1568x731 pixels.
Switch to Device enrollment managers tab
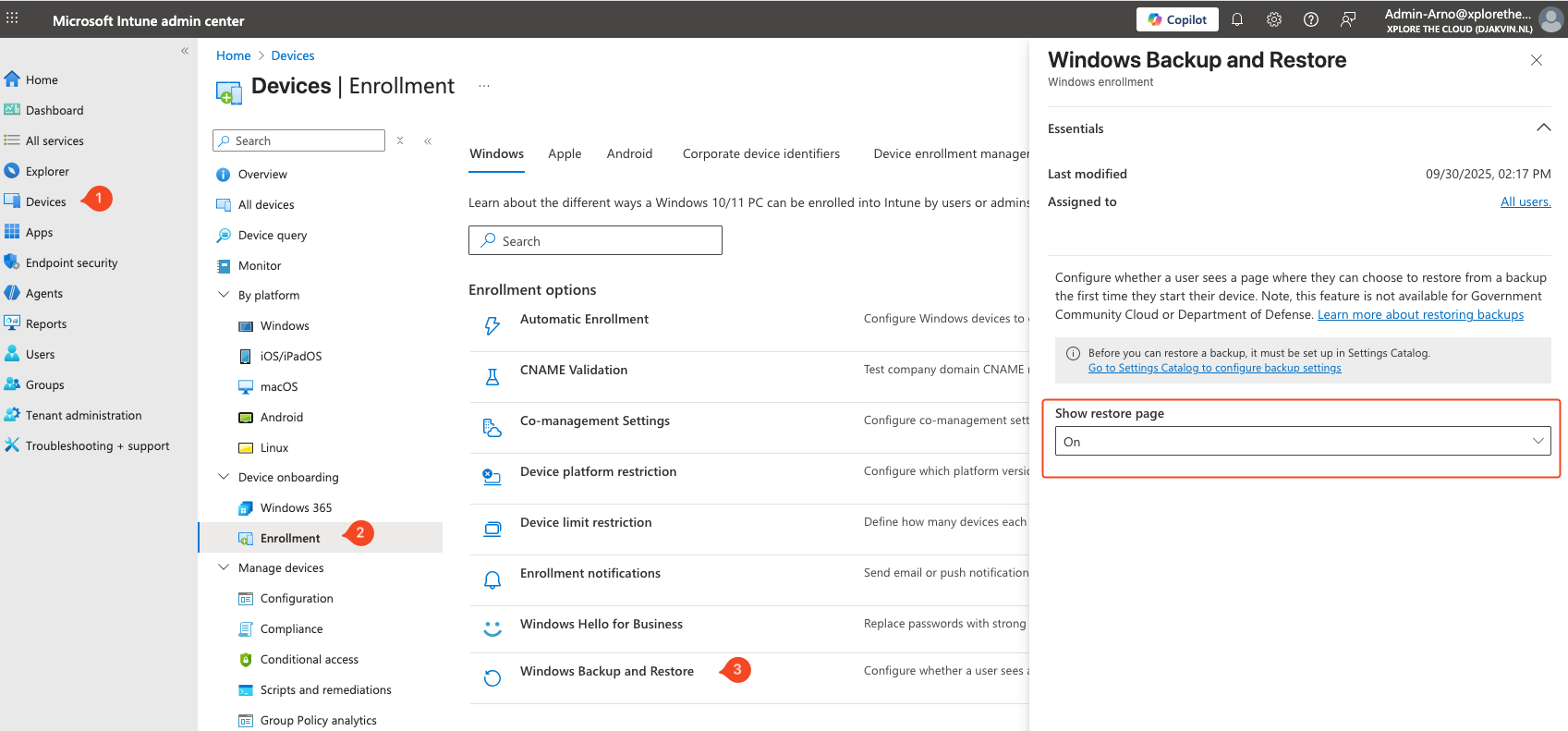[x=952, y=153]
